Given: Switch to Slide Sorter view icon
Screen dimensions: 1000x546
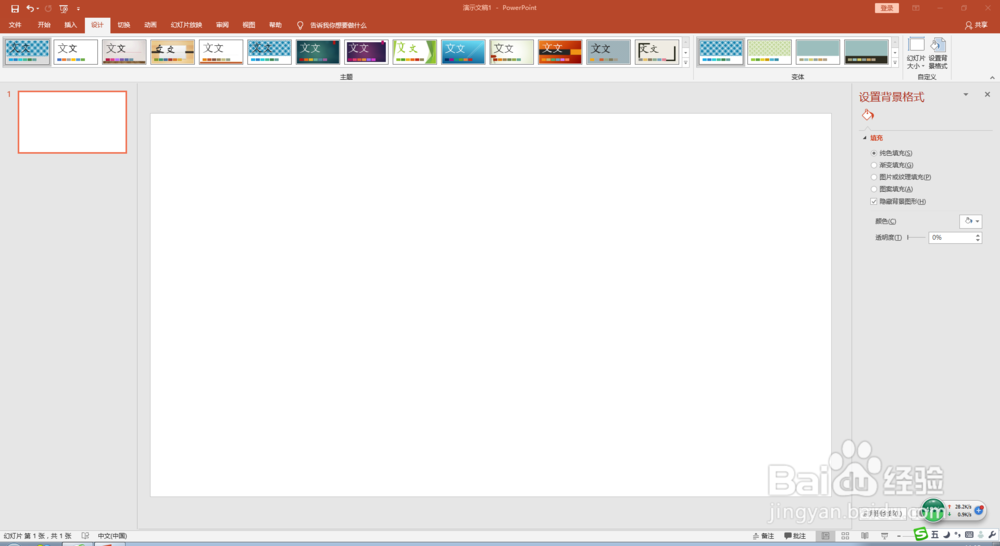Looking at the screenshot, I should pos(845,536).
